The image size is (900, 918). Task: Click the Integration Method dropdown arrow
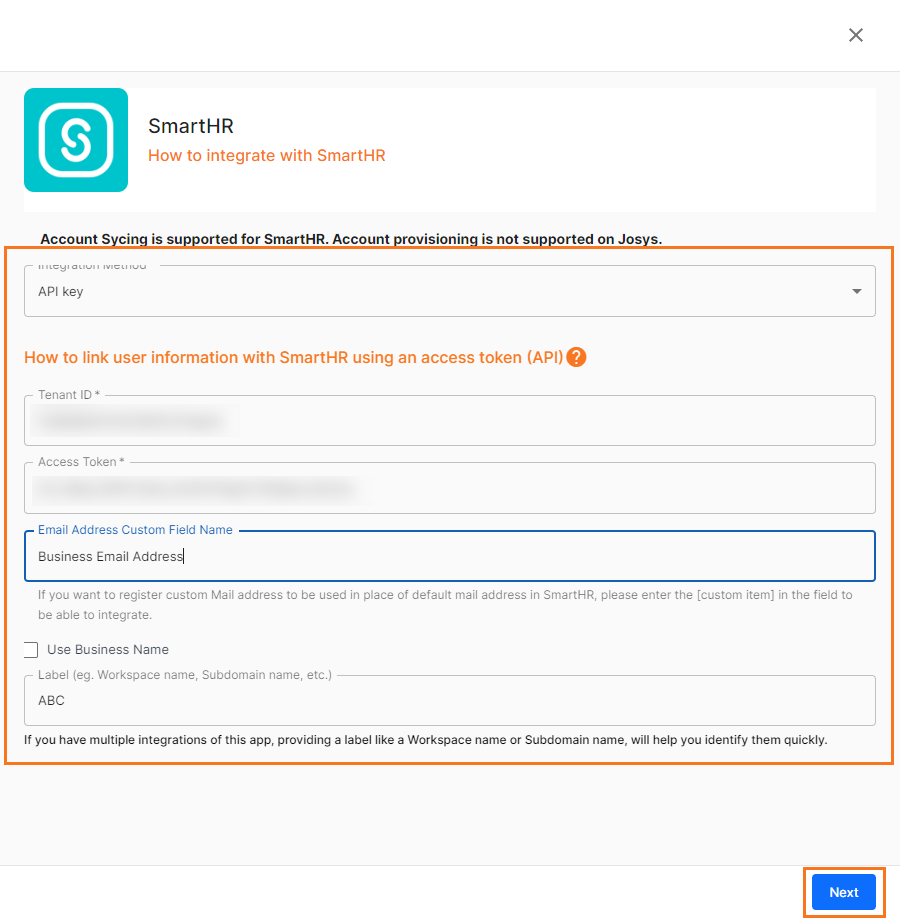(x=857, y=291)
